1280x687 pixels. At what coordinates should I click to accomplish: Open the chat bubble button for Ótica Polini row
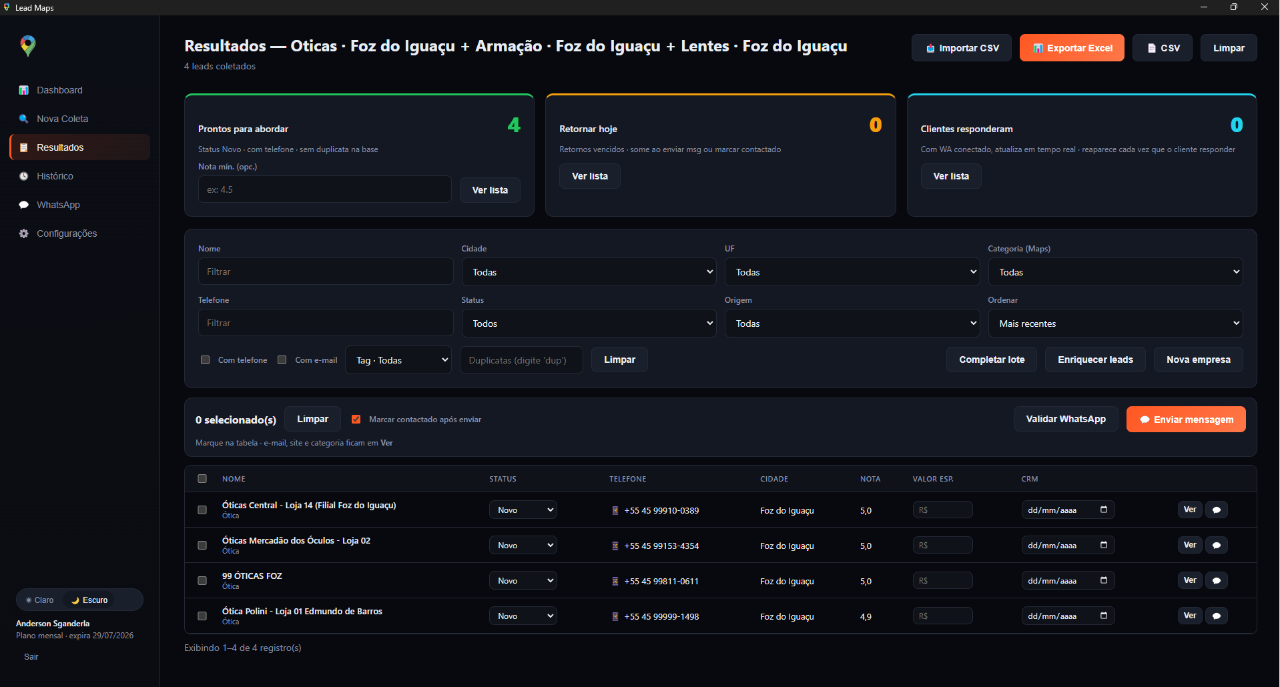coord(1216,615)
